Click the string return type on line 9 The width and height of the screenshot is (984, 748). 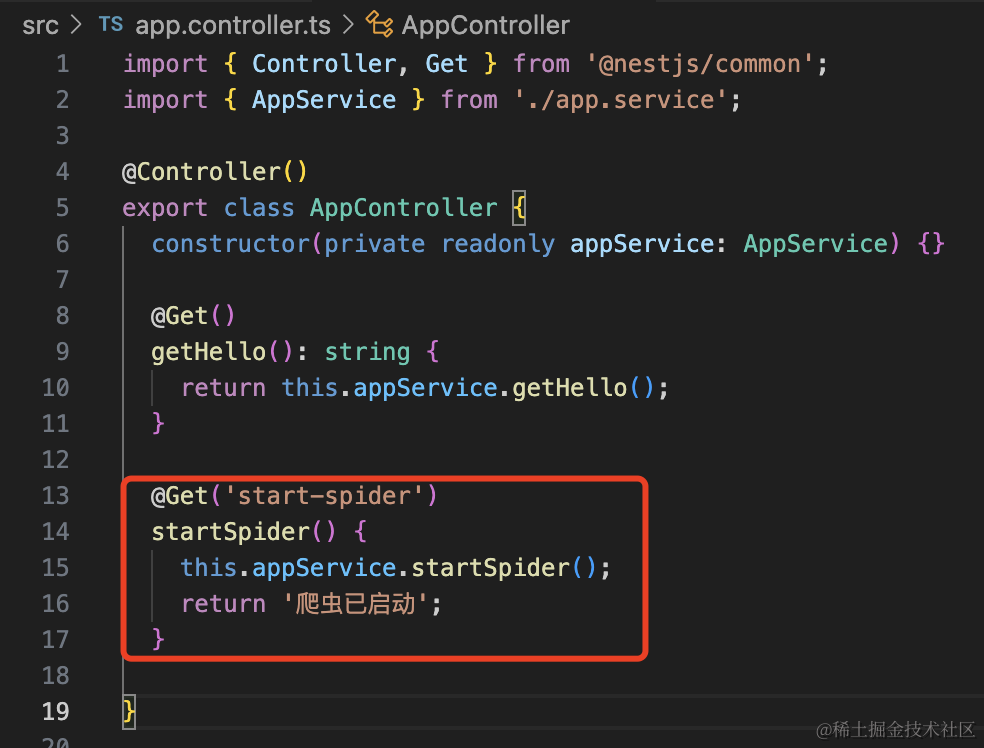tap(367, 352)
